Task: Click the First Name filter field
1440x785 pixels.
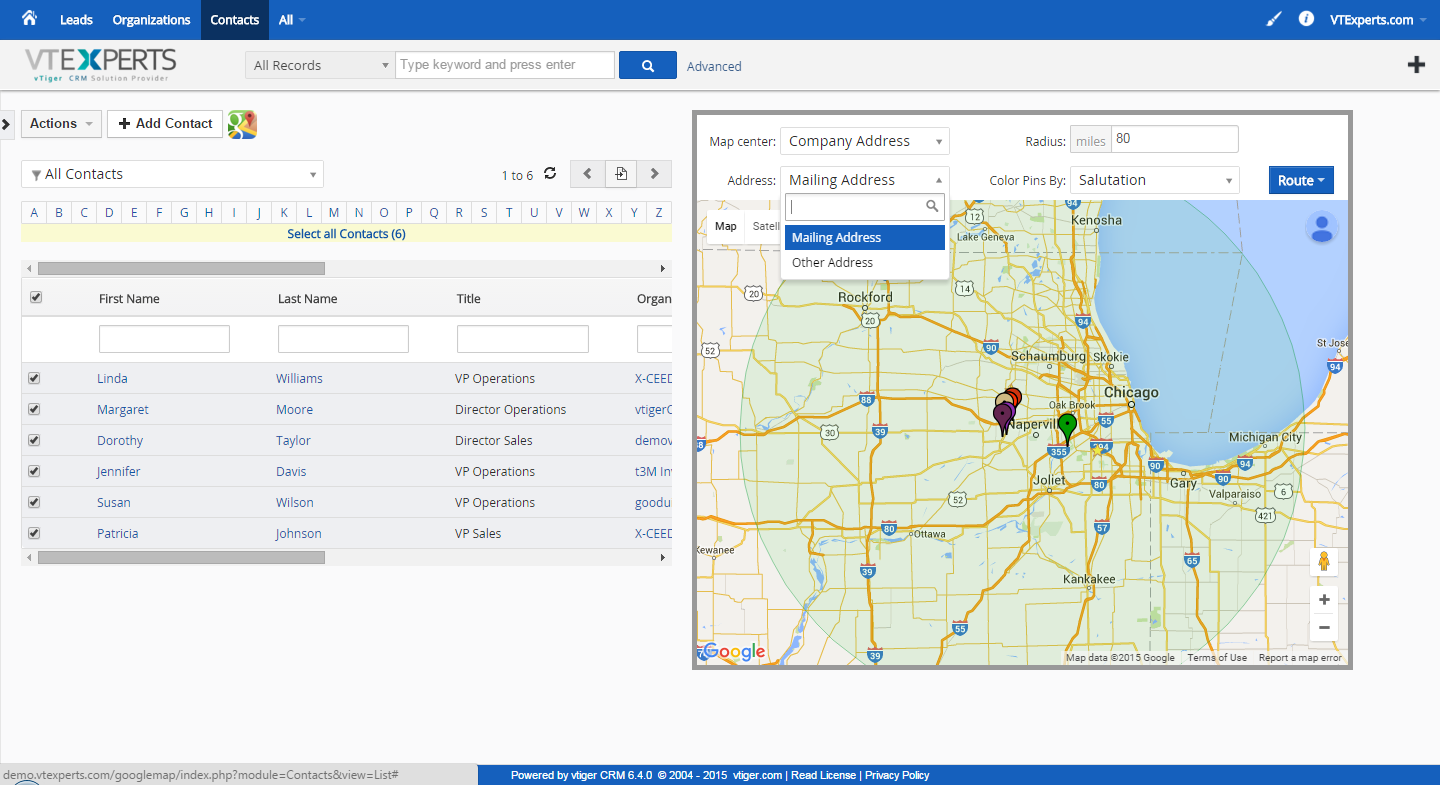Action: pos(164,339)
